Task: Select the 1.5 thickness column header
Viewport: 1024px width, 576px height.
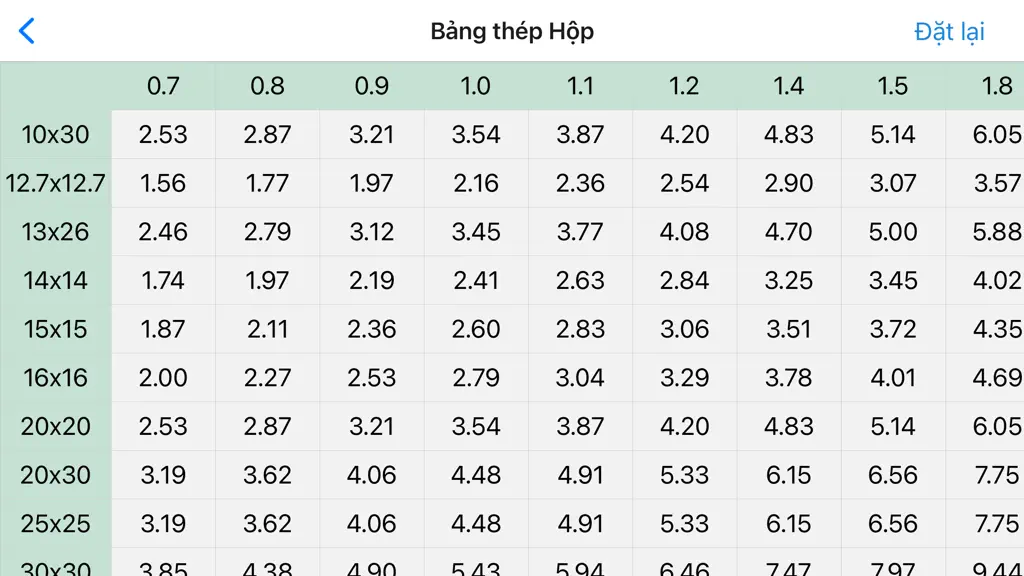Action: (893, 86)
